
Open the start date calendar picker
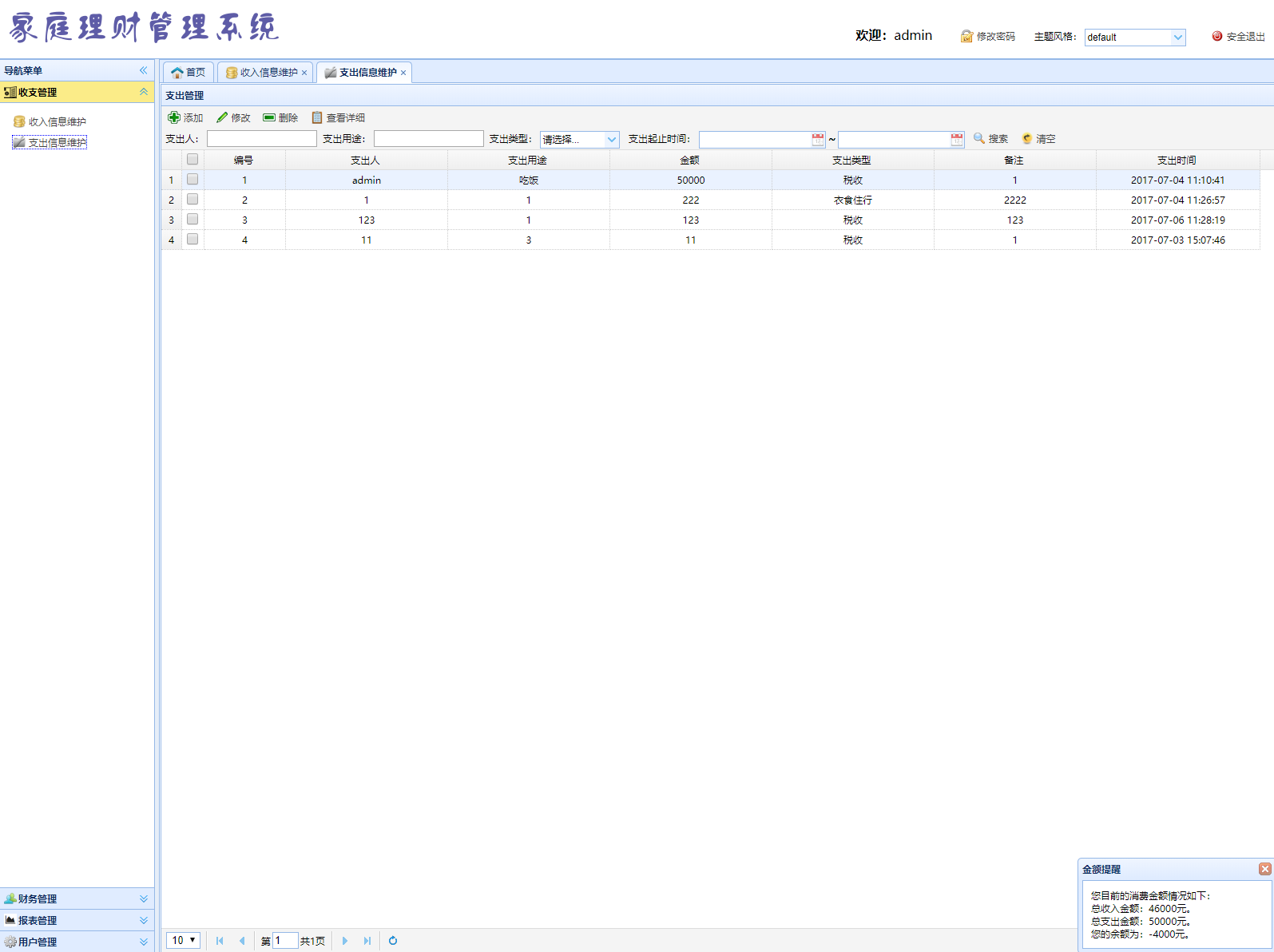(x=818, y=140)
